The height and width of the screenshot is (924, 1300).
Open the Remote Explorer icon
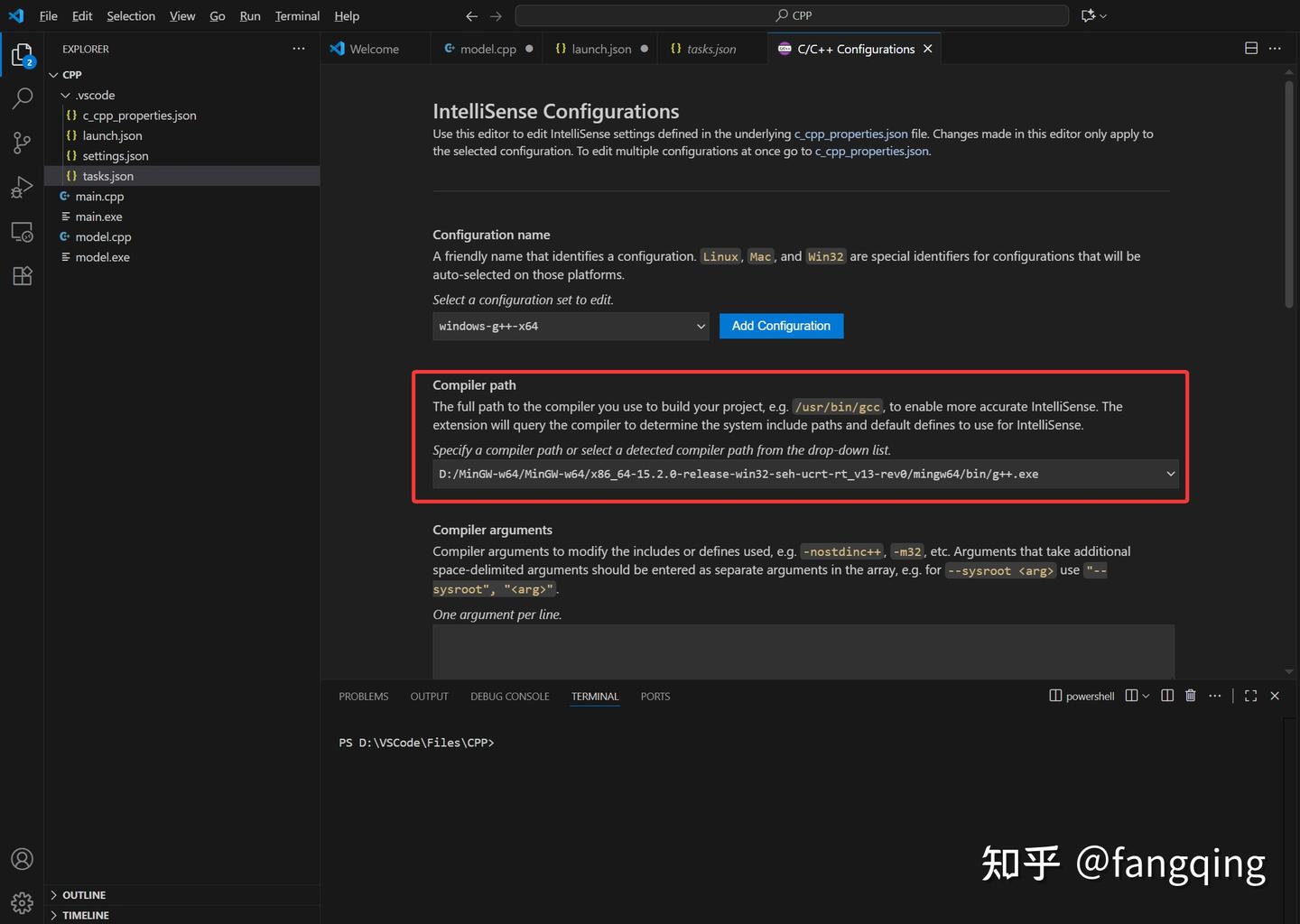point(22,232)
